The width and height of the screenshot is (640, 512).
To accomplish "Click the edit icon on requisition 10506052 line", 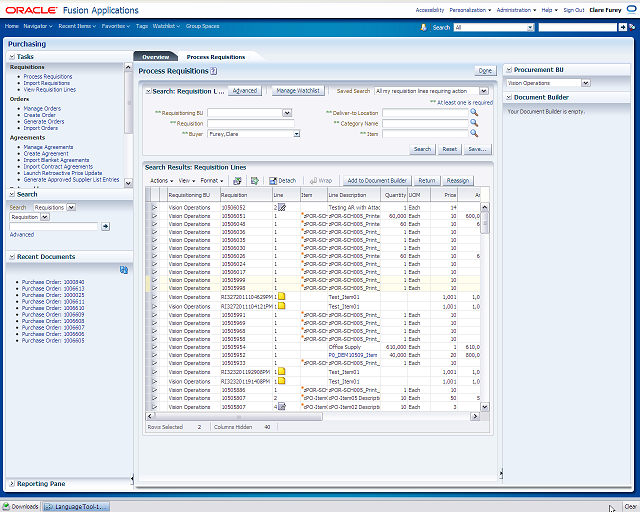I will click(x=282, y=207).
